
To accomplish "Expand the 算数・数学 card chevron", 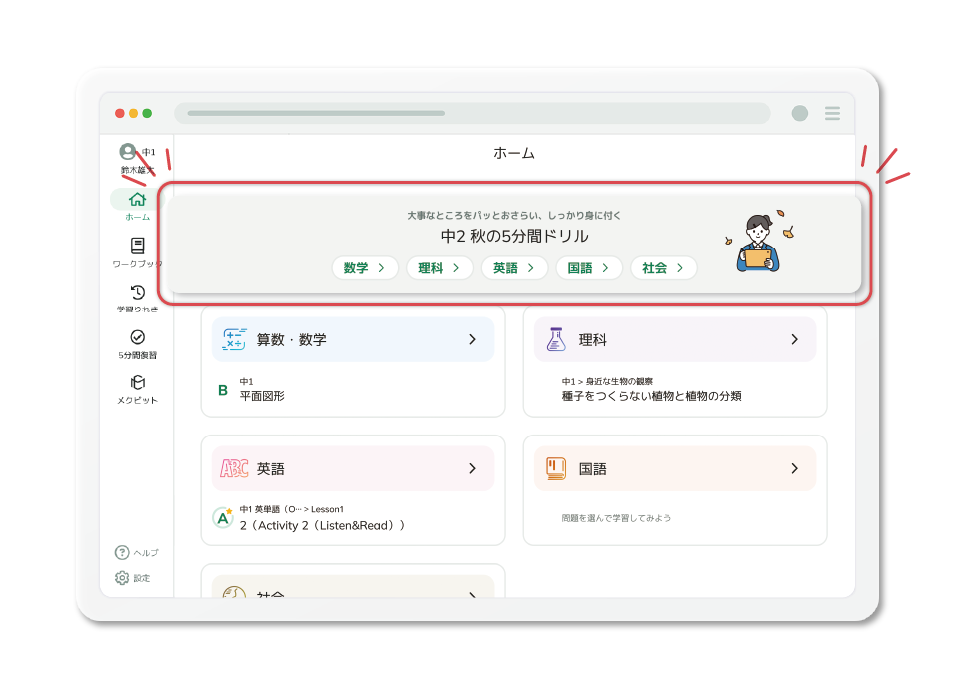I will tap(473, 340).
